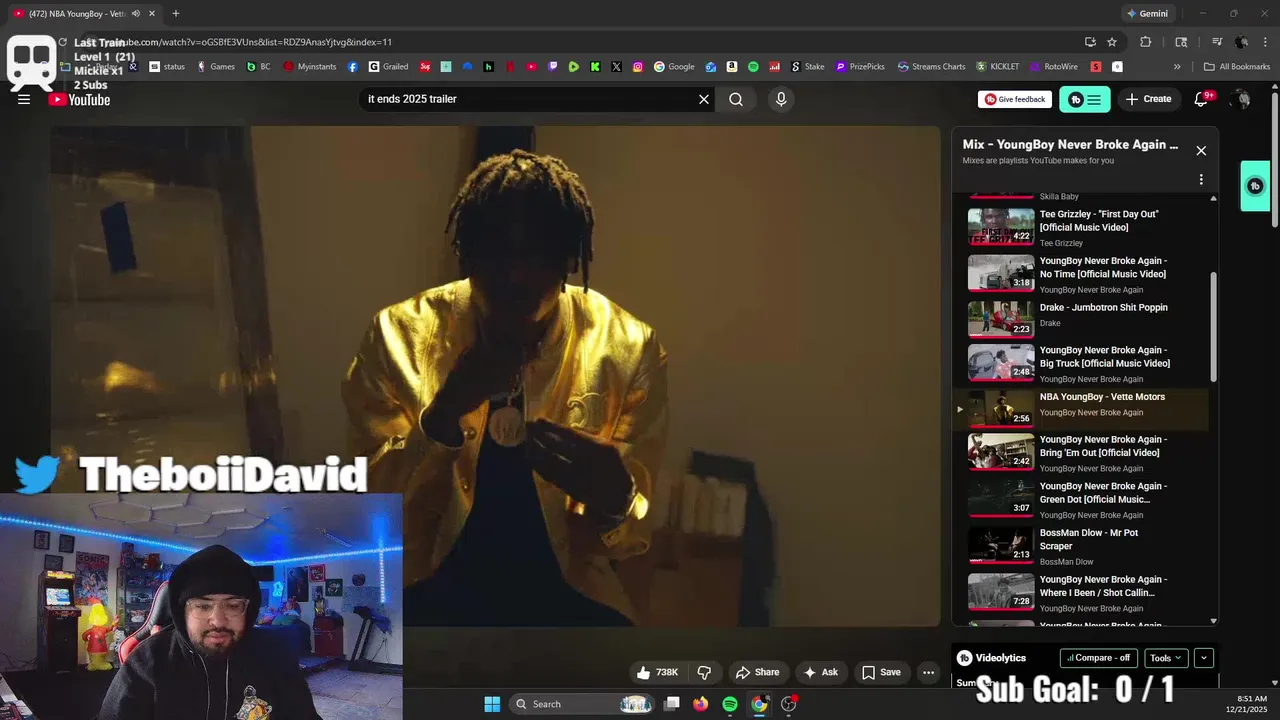Open the KICKLET bookmark
The width and height of the screenshot is (1280, 720).
pyautogui.click(x=998, y=67)
